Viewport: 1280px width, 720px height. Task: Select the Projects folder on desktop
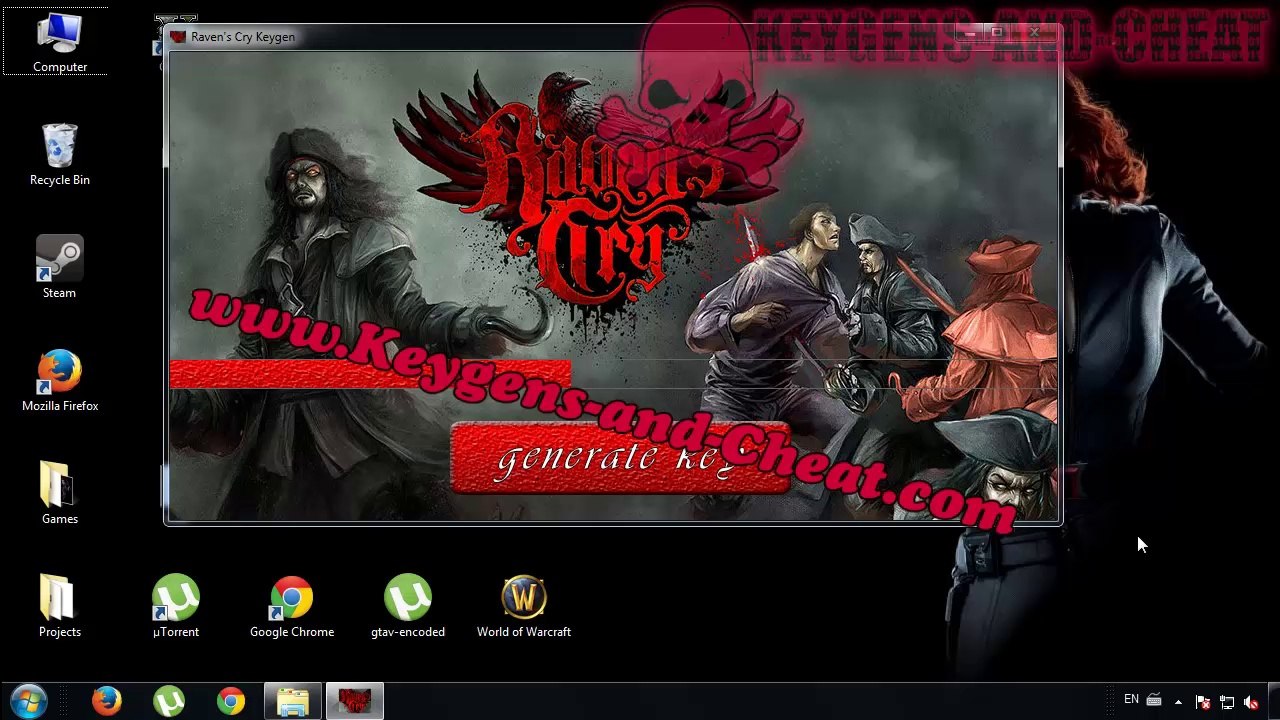click(x=60, y=607)
